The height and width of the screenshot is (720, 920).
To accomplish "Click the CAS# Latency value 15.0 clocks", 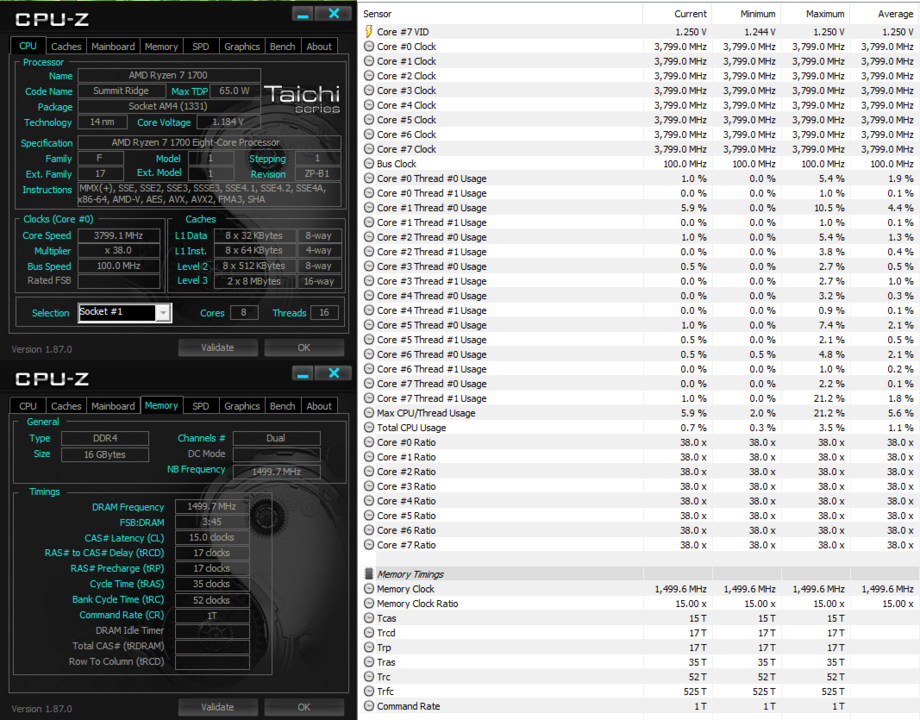I will point(212,538).
